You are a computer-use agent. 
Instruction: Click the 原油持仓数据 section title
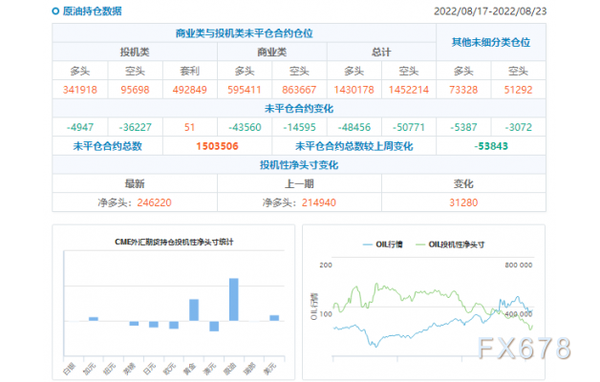[x=92, y=11]
